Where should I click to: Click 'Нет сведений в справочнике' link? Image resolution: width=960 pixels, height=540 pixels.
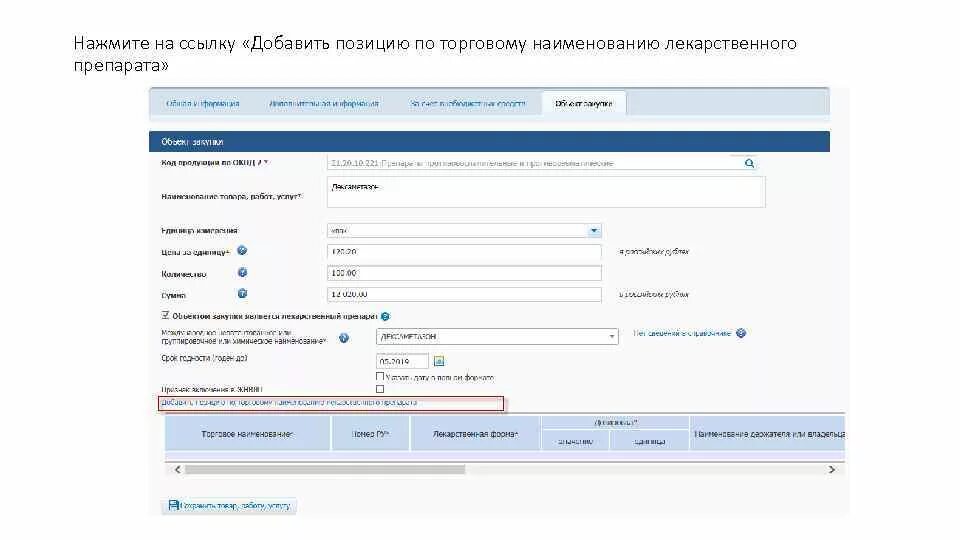coord(682,333)
